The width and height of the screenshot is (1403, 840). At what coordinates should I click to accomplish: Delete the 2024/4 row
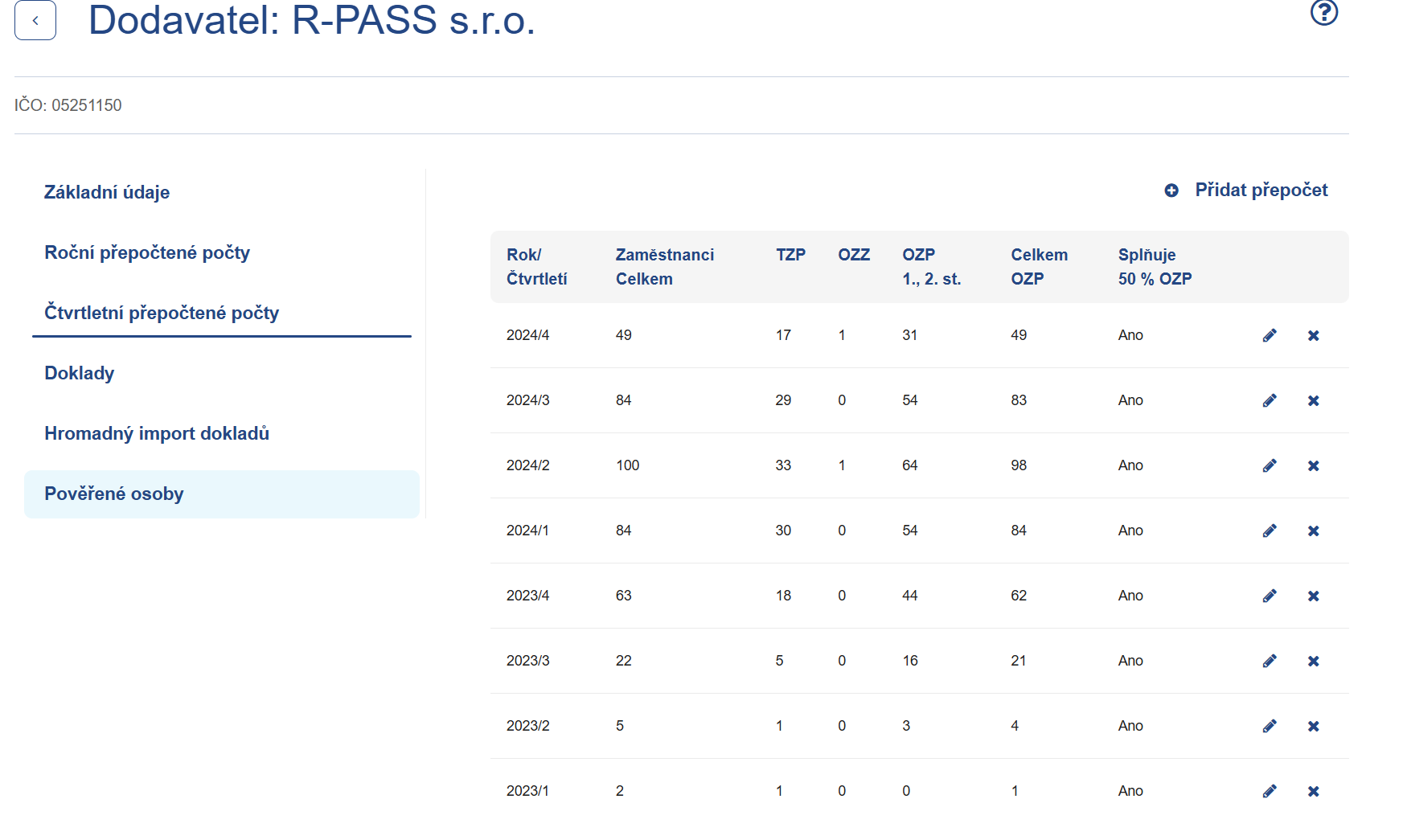1314,335
